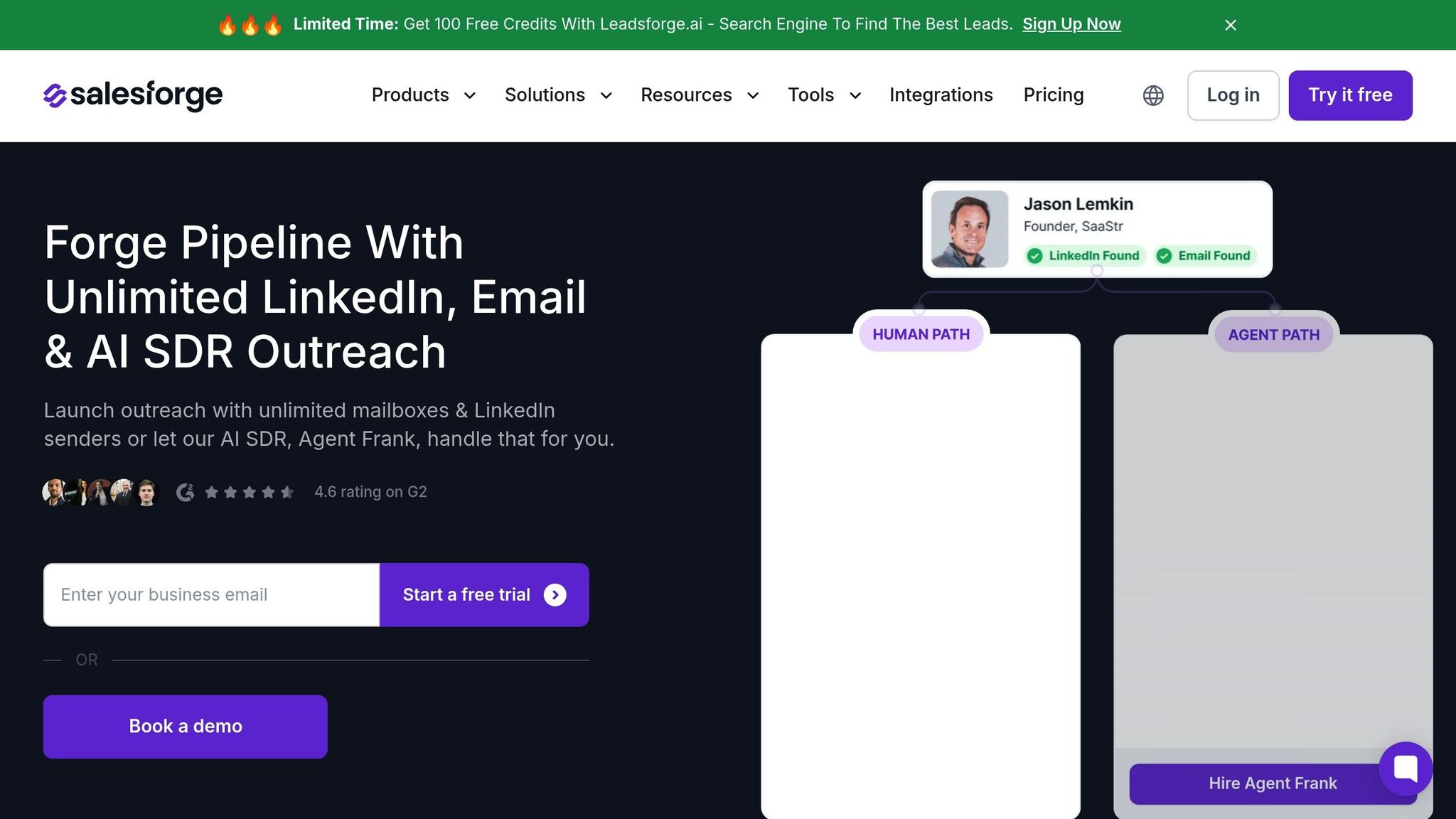Open the chat widget bubble
This screenshot has height=819, width=1456.
coord(1406,769)
